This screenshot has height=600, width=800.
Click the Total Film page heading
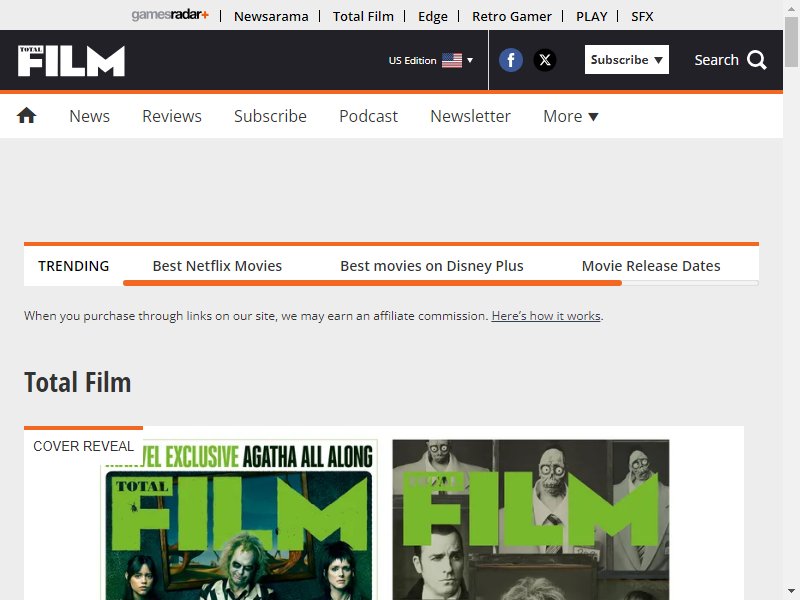point(78,383)
